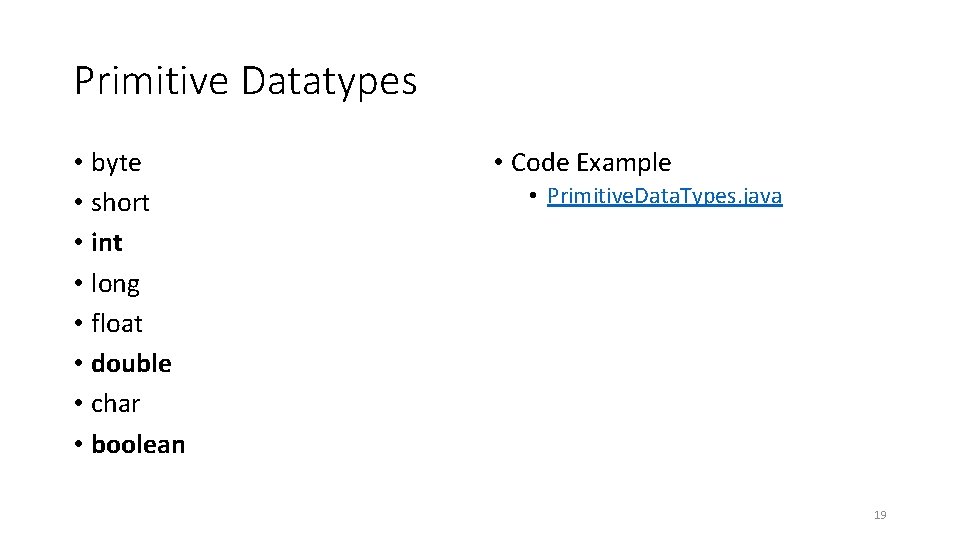This screenshot has height=540, width=960.
Task: Select the "char" list item text
Action: pos(115,404)
